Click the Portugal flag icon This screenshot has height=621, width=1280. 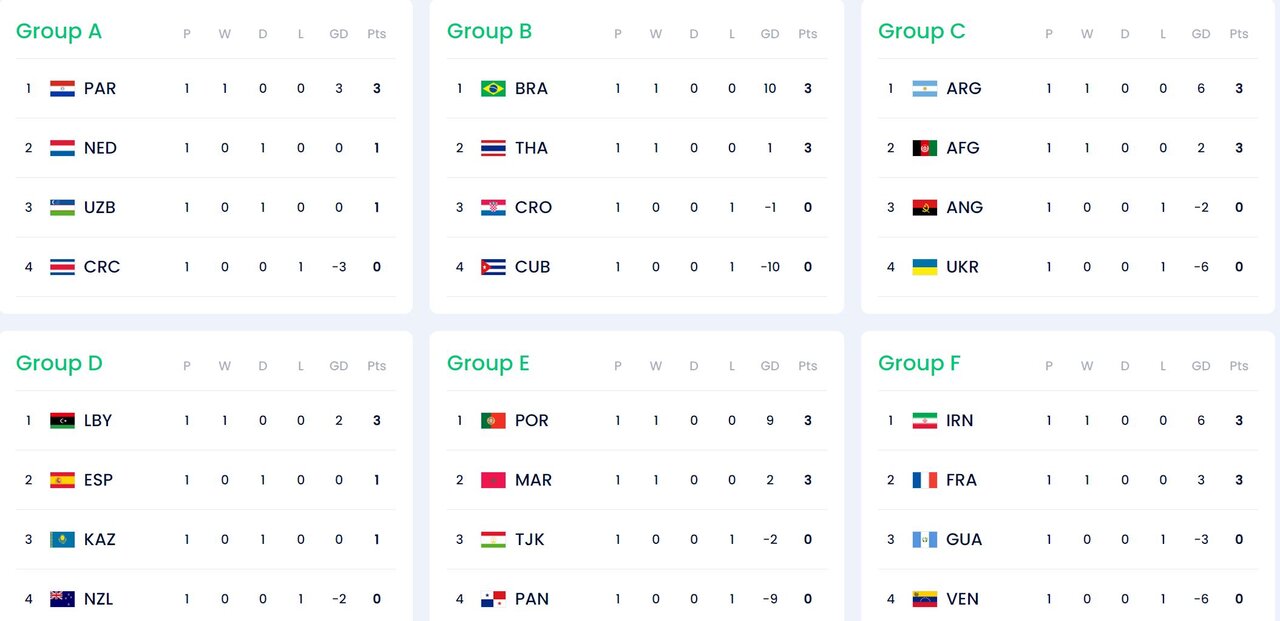(x=493, y=421)
